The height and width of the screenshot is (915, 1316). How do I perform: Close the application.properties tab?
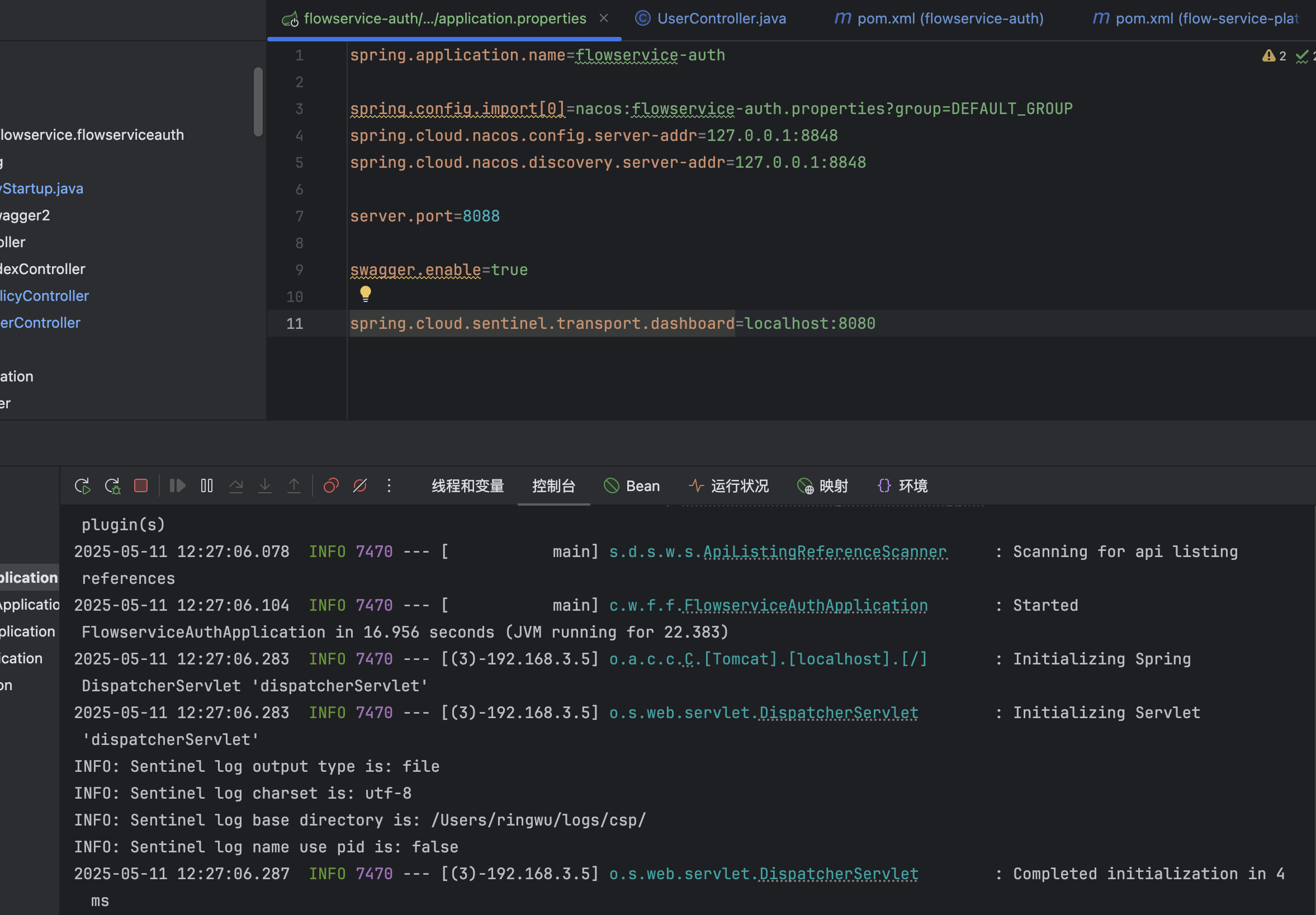click(x=604, y=18)
